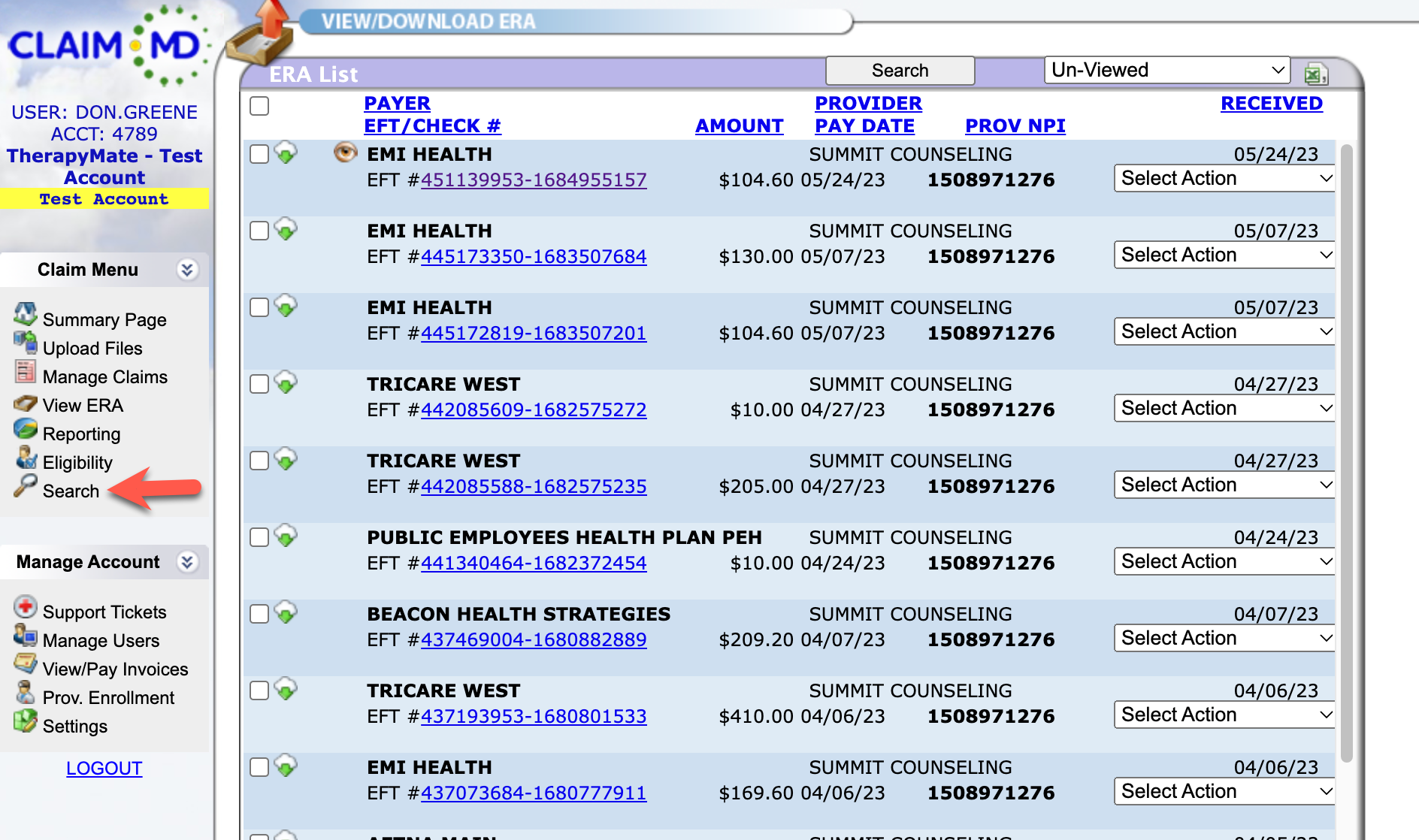Go to View/Pay Invoices menu item
The width and height of the screenshot is (1419, 840).
pos(115,669)
